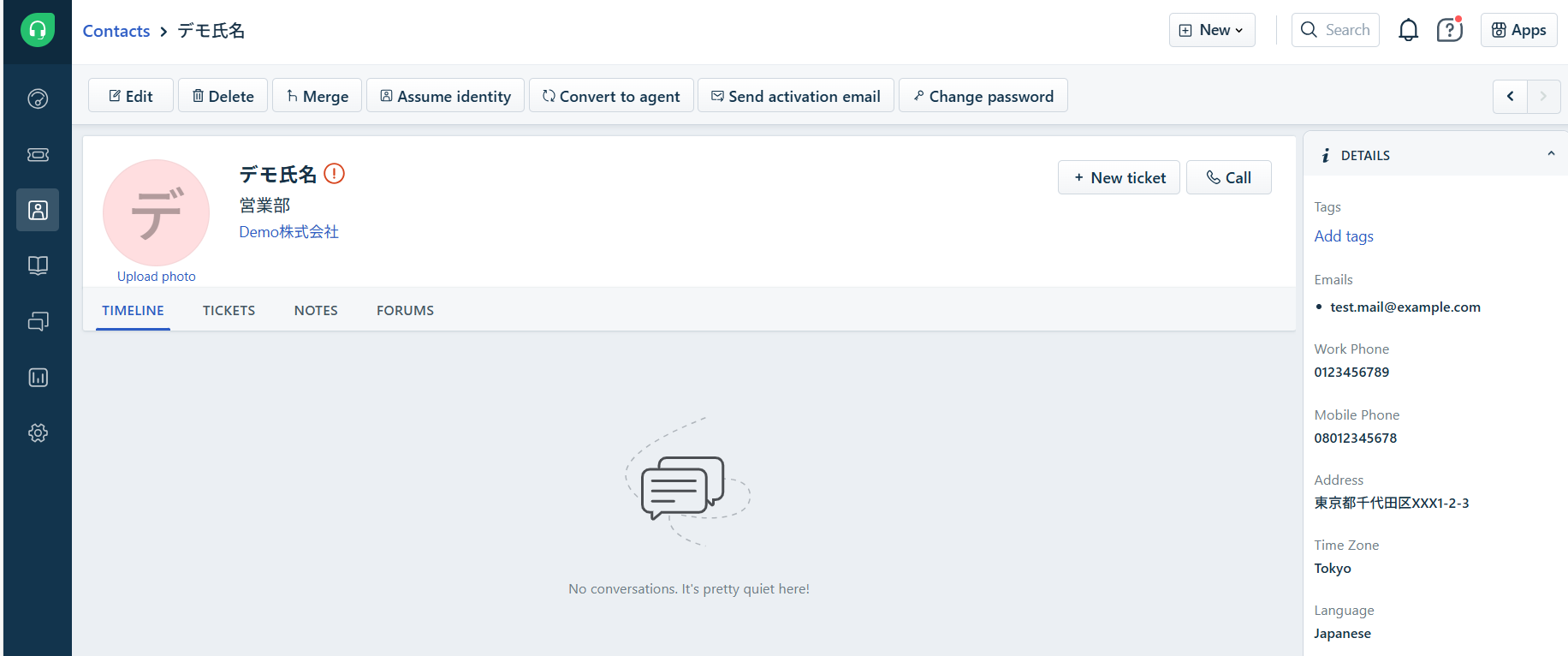This screenshot has width=1568, height=656.
Task: Click Change password button
Action: coord(983,96)
